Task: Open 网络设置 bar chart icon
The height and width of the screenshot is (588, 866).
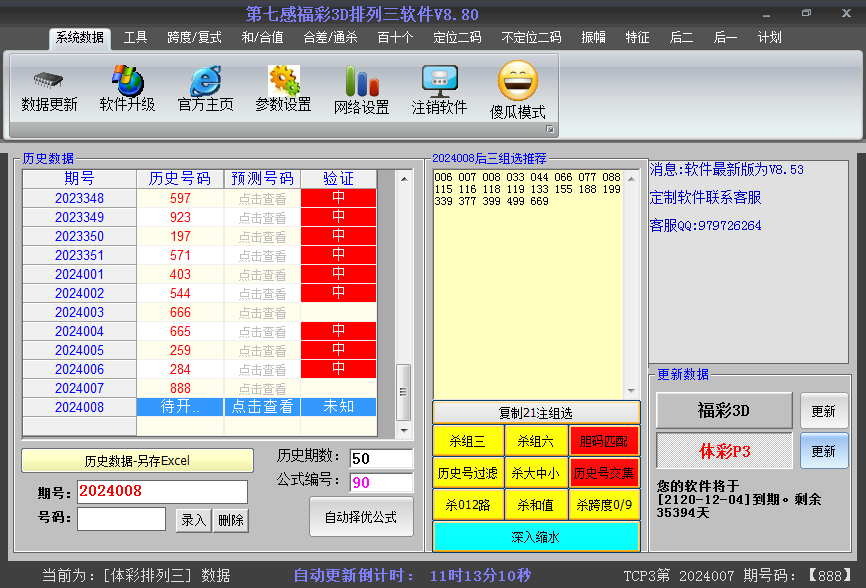Action: click(x=362, y=81)
